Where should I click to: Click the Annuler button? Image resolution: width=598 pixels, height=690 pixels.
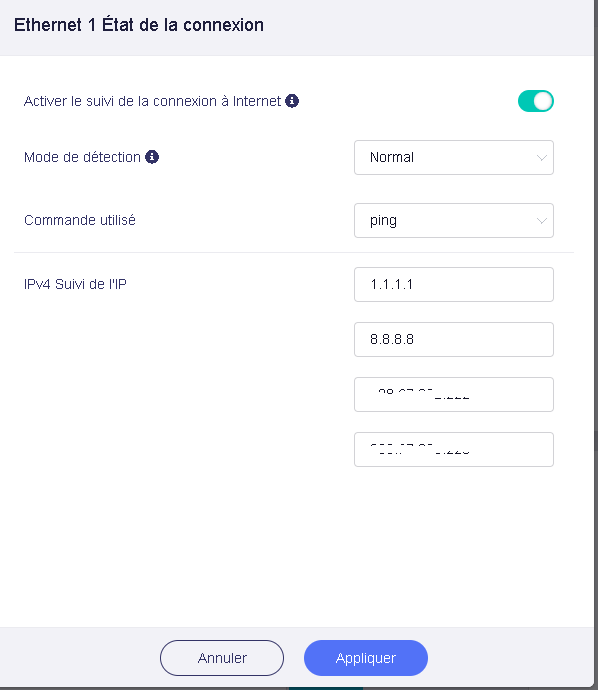[222, 658]
